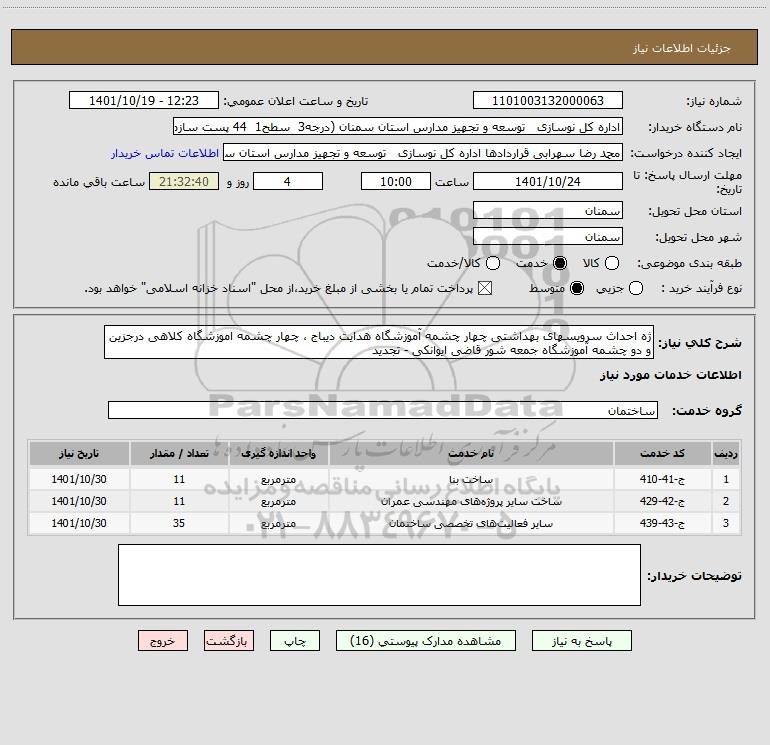Click service code ج-41-410
This screenshot has width=770, height=745.
662,479
